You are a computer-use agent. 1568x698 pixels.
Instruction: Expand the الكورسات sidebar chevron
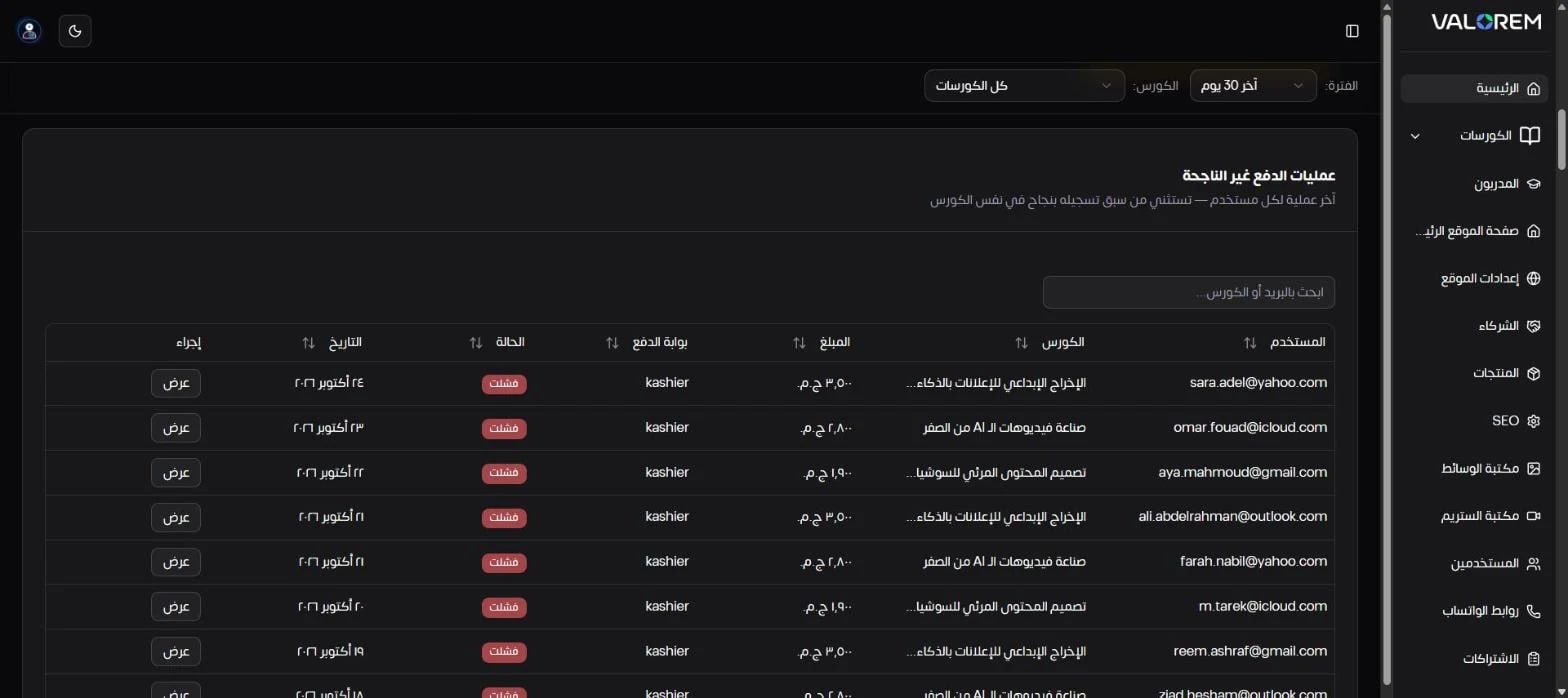coord(1414,136)
